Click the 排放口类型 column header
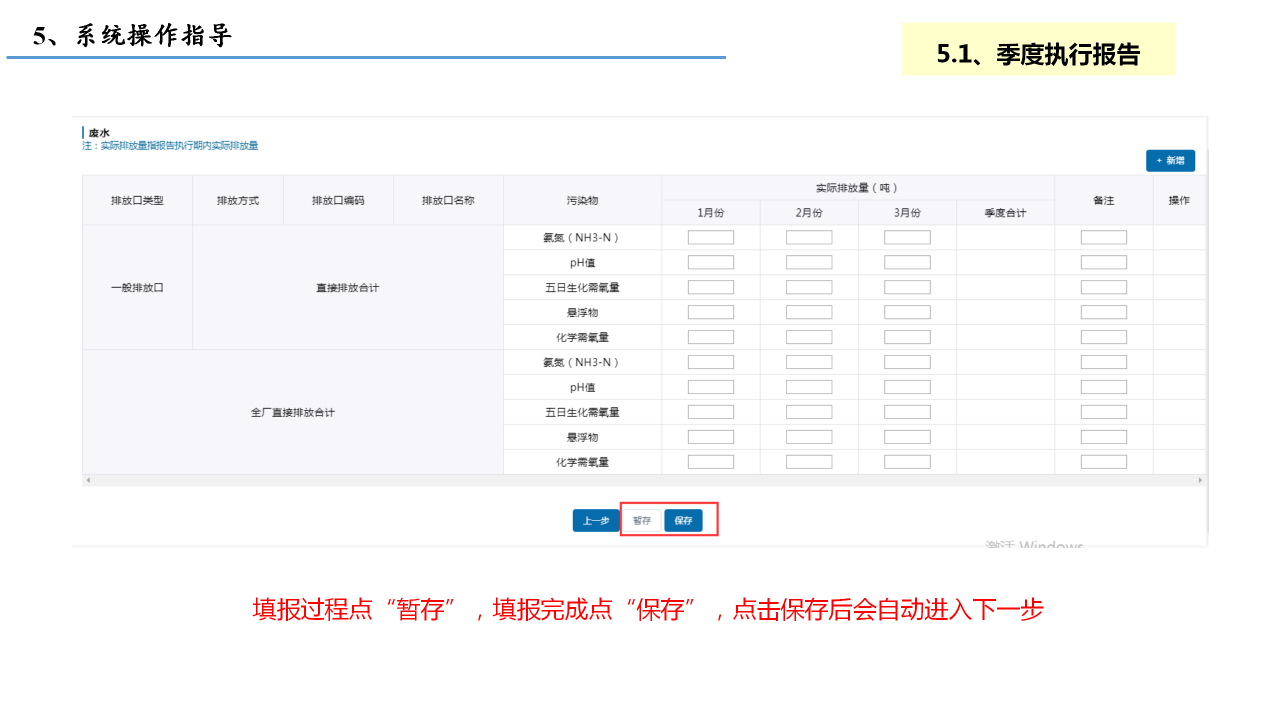The image size is (1280, 720). coord(137,201)
